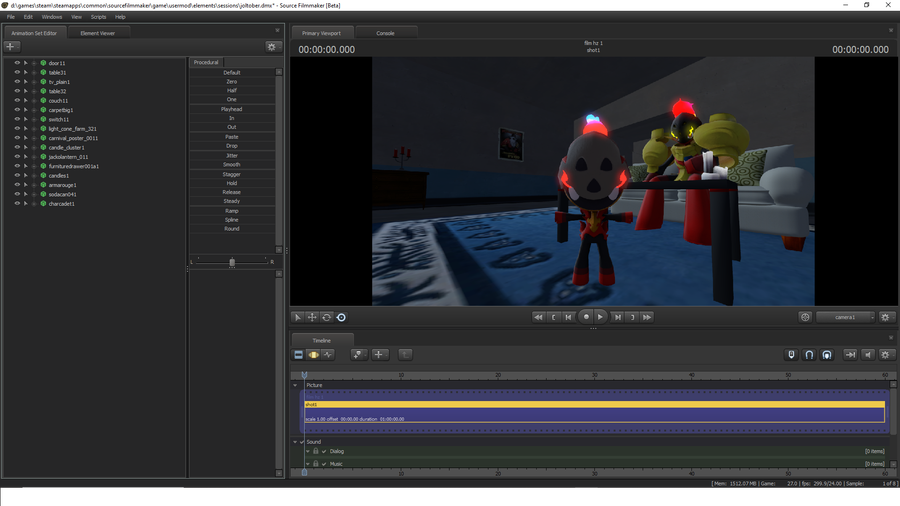The image size is (900, 506).
Task: Apply the Smooth preset
Action: coord(232,165)
